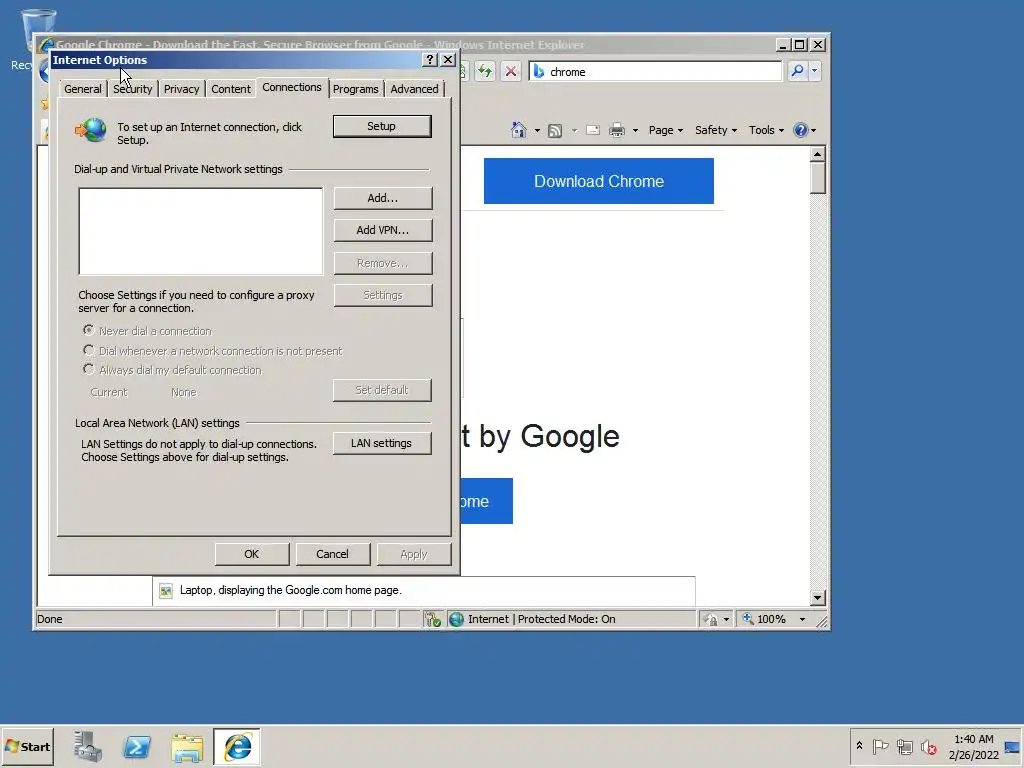Click the Home icon in IE toolbar
The image size is (1024, 768).
(x=519, y=130)
